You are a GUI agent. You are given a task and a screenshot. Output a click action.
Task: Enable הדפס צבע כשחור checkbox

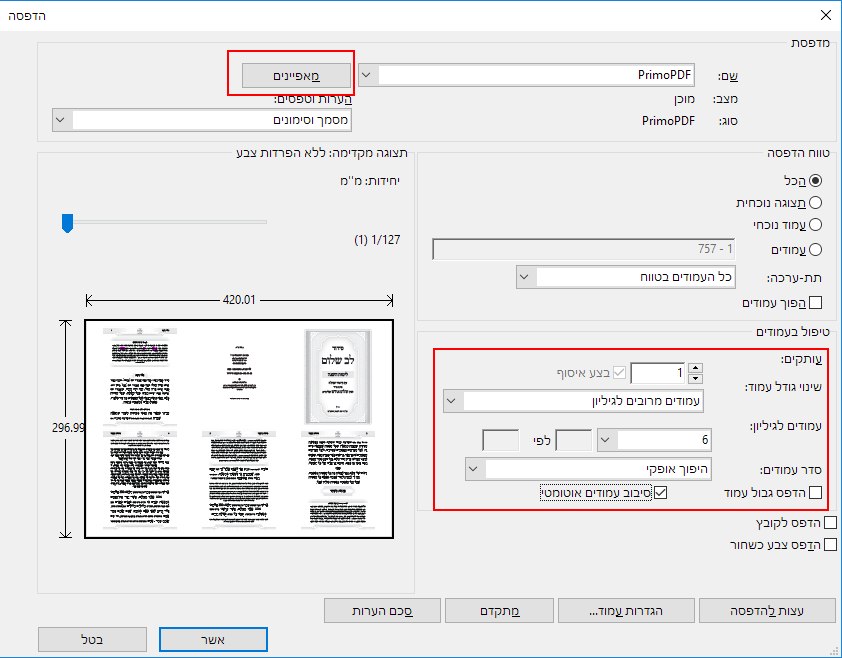830,545
